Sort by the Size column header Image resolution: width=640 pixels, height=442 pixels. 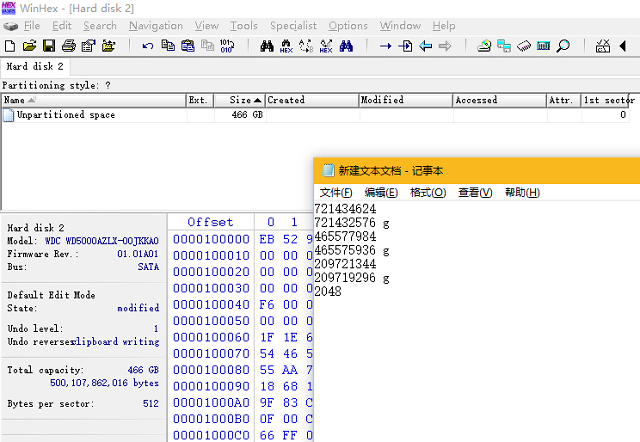click(240, 100)
